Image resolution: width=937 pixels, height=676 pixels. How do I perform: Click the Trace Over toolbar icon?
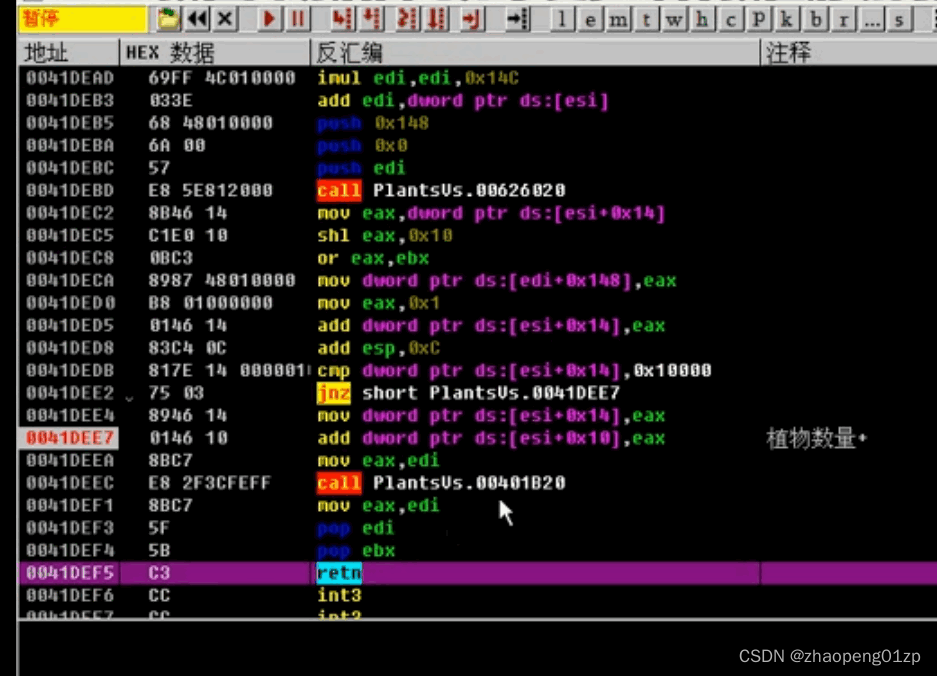pyautogui.click(x=437, y=19)
